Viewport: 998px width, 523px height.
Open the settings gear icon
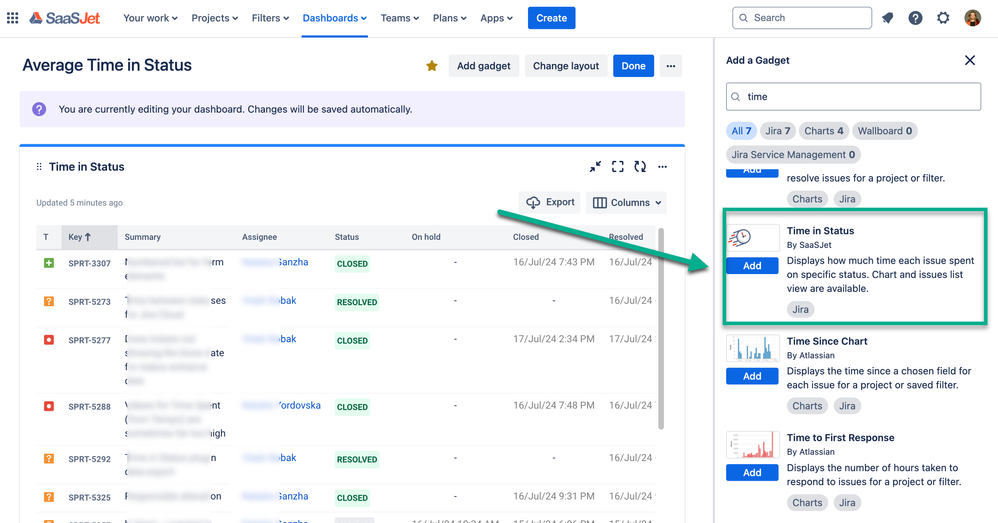(x=943, y=18)
